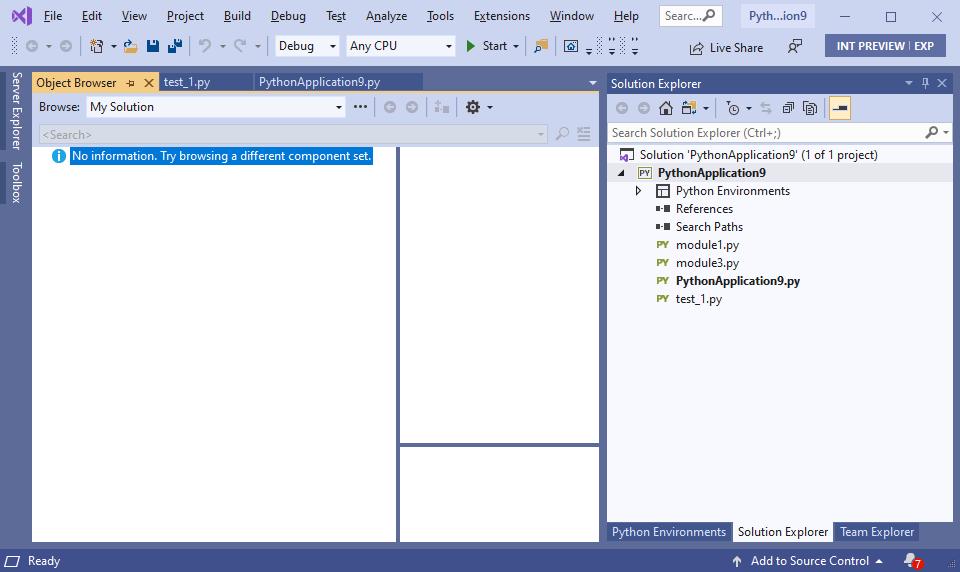This screenshot has width=960, height=572.
Task: Select module3.py in Solution Explorer
Action: point(707,263)
